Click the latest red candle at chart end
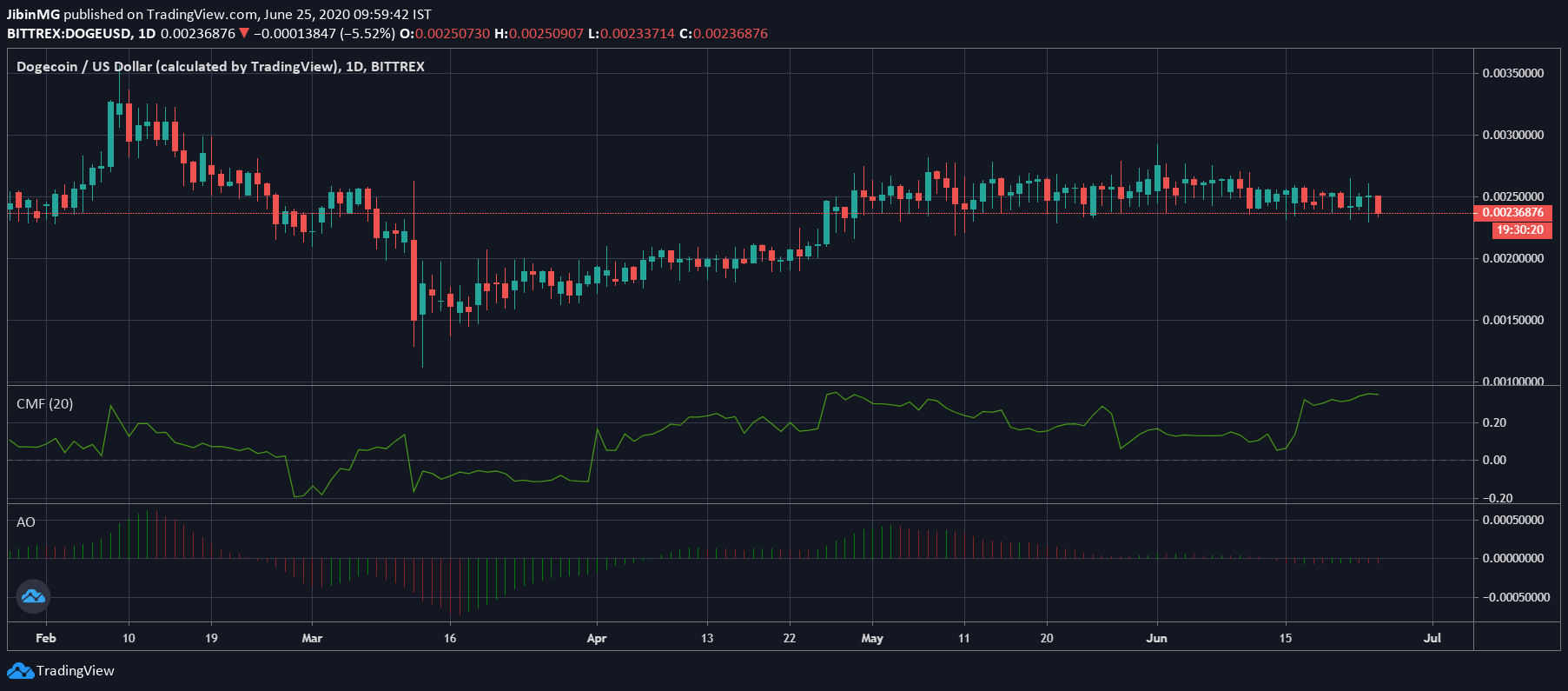 point(1378,205)
